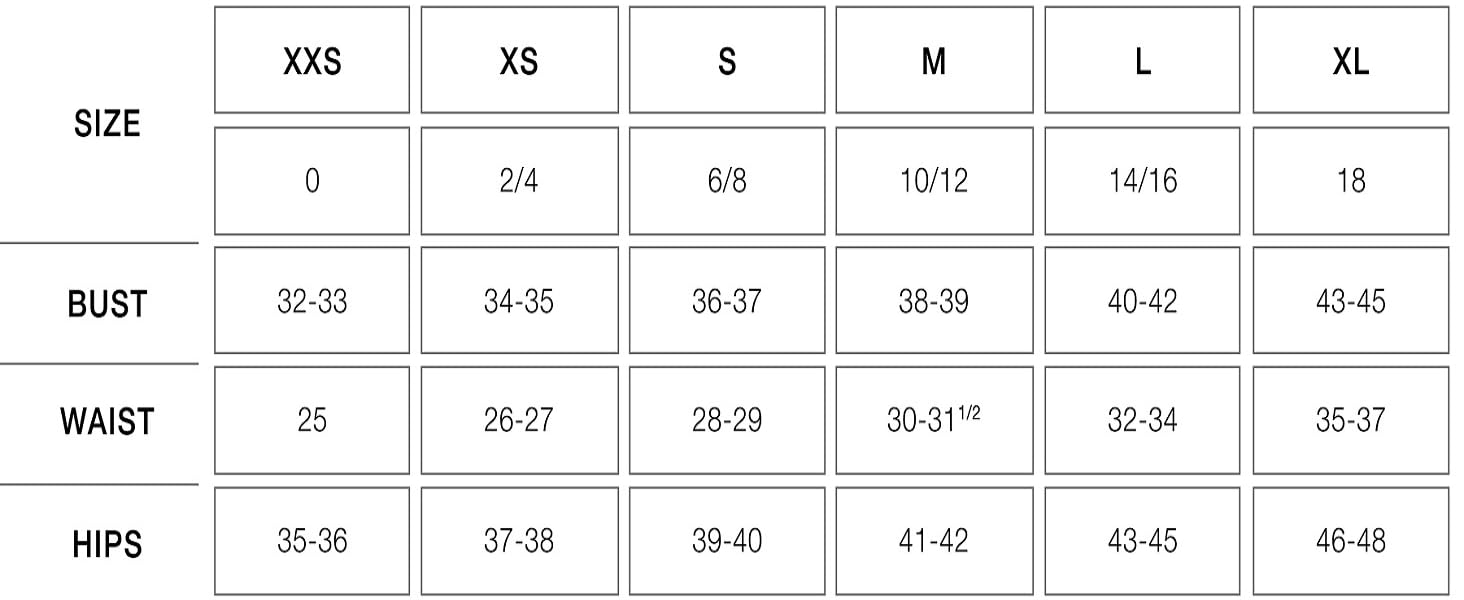This screenshot has width=1464, height=600.
Task: Choose the XL size column header
Action: pyautogui.click(x=1350, y=60)
